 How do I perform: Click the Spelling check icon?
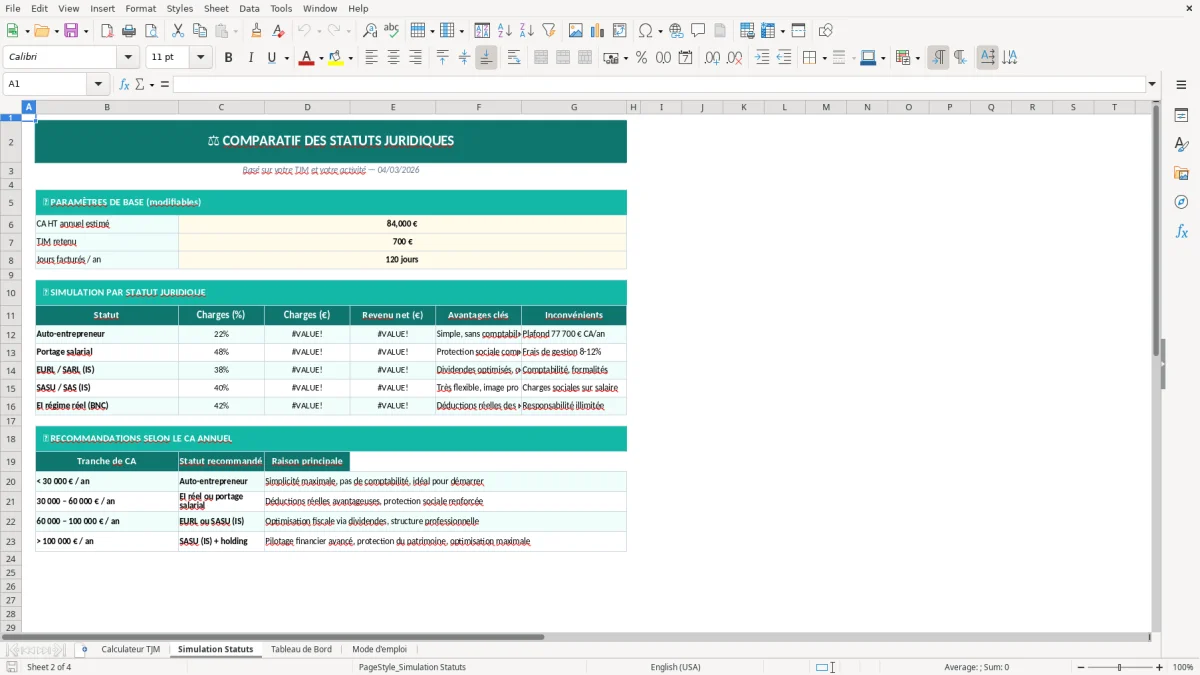click(392, 31)
